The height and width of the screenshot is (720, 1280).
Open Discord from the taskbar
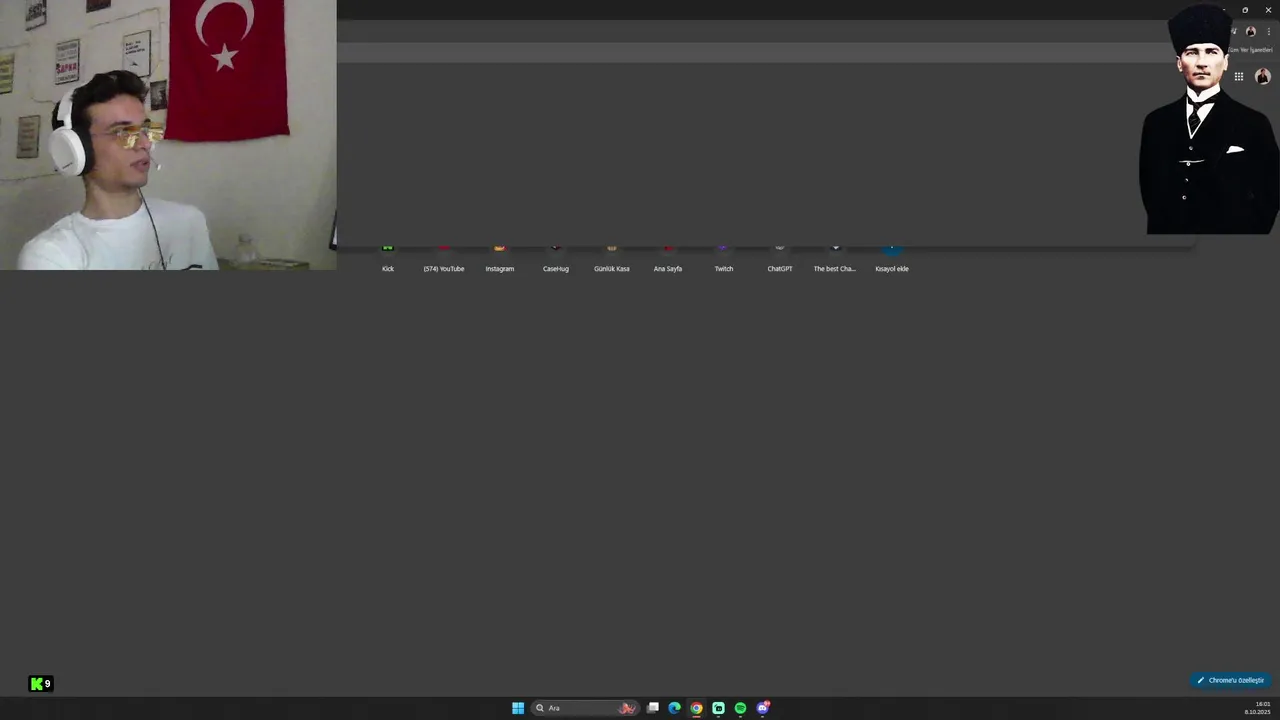[x=763, y=708]
